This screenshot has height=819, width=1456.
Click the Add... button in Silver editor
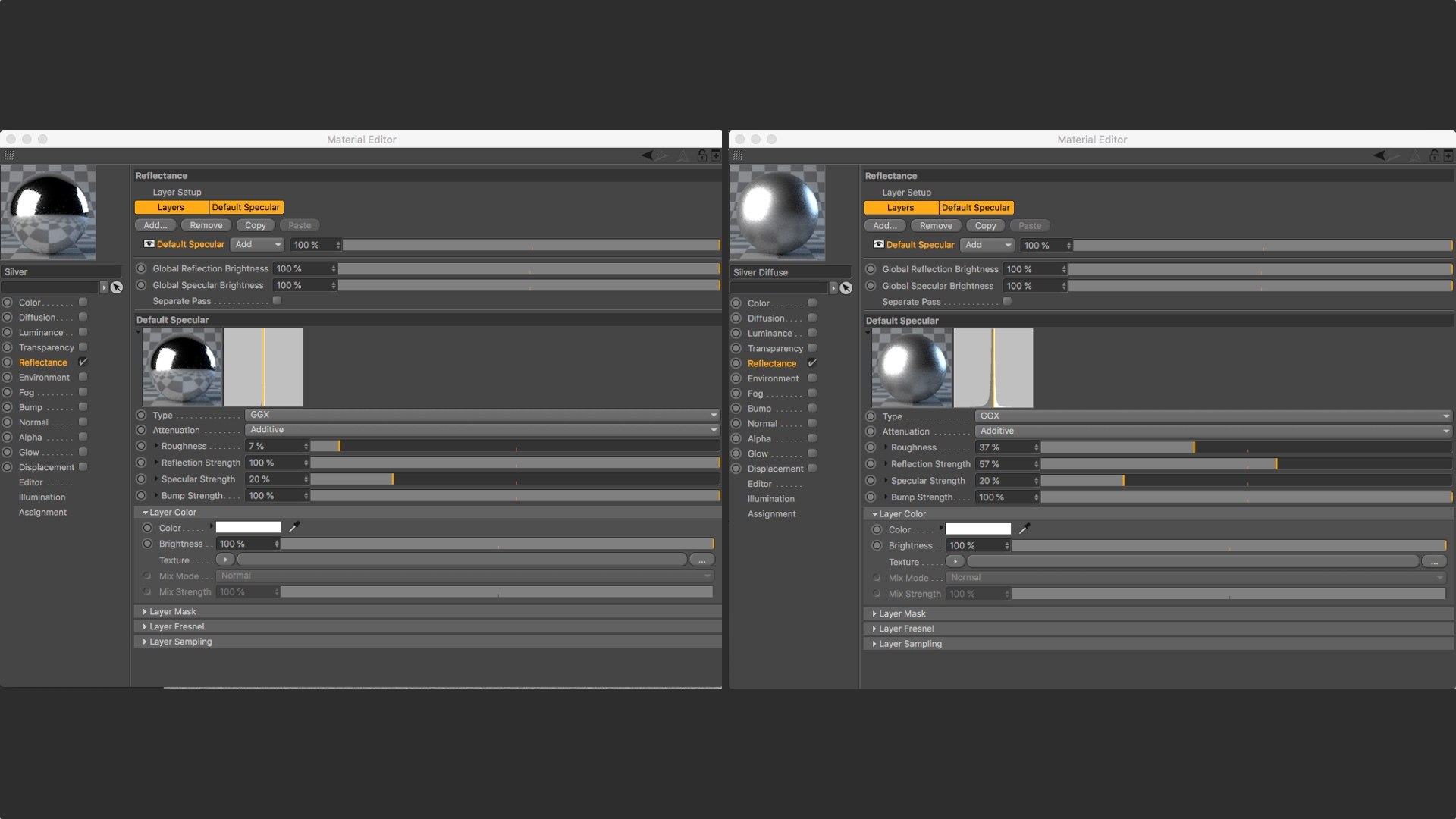[x=155, y=225]
